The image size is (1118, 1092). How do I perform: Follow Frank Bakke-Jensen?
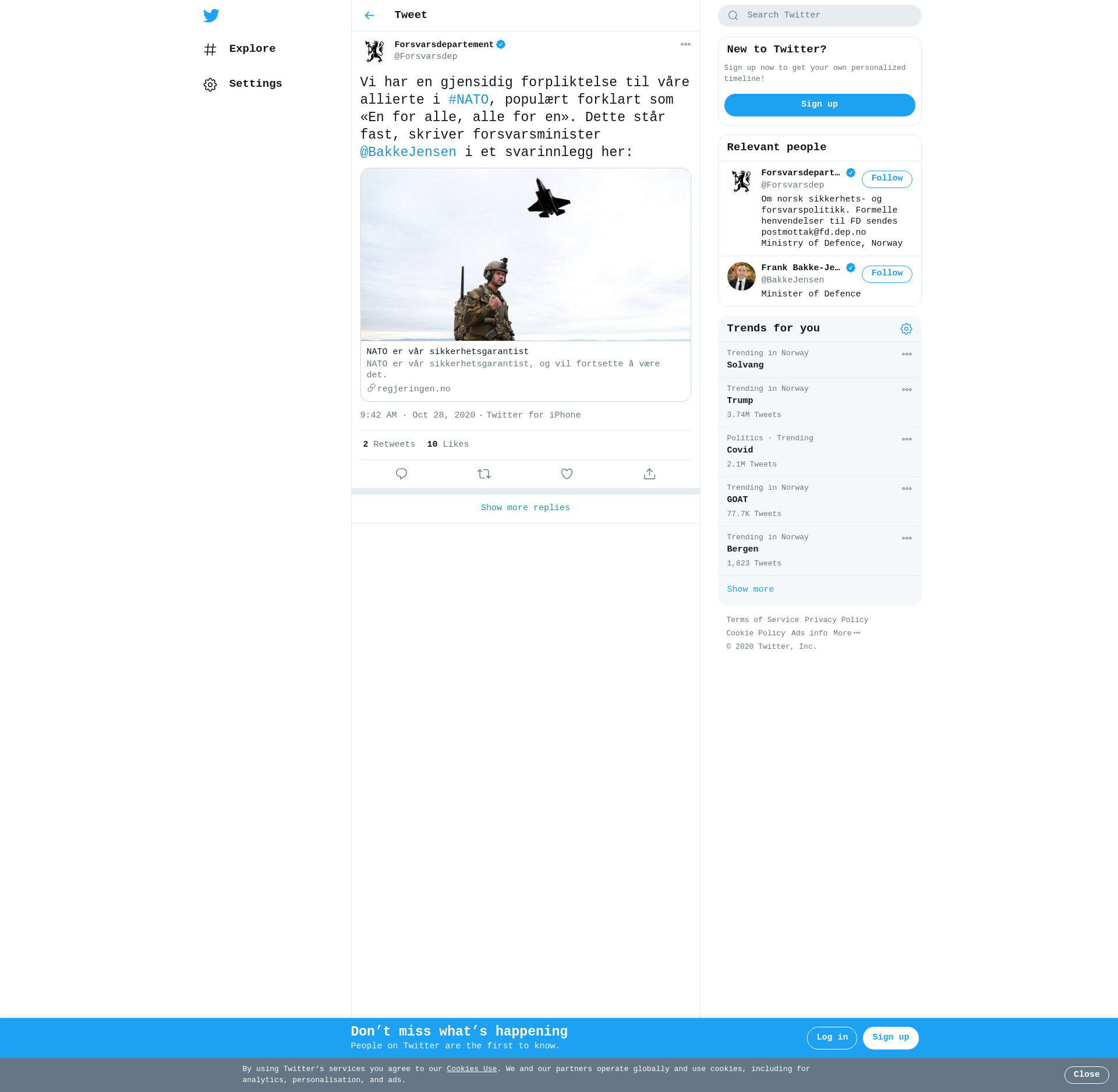coord(886,274)
